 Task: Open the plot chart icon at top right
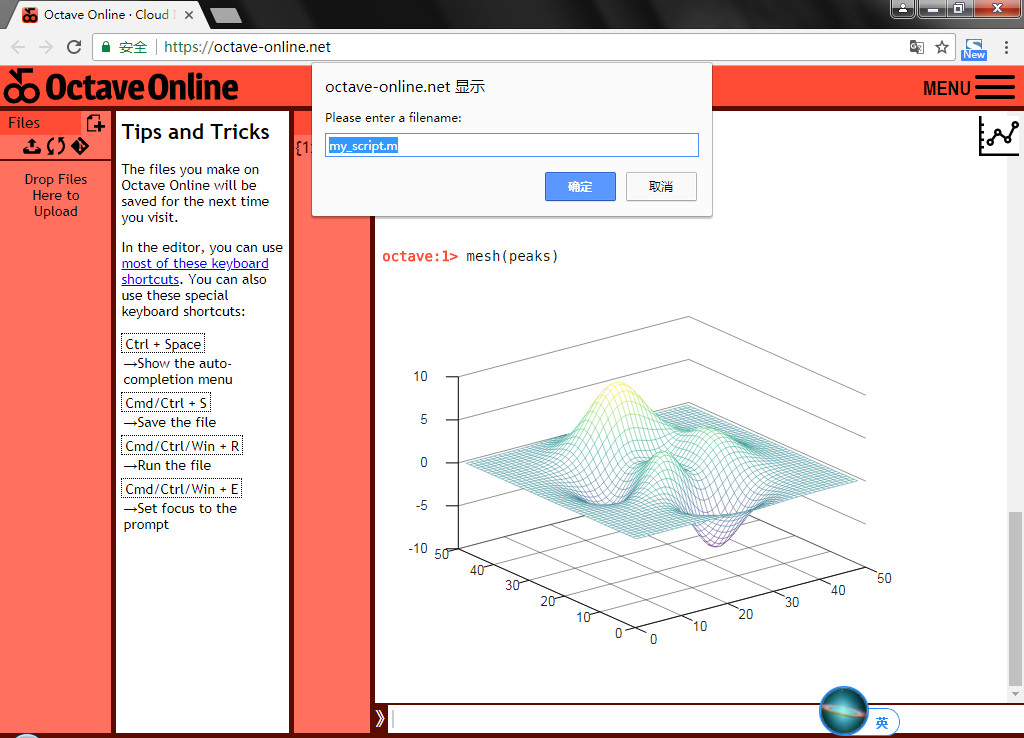(999, 136)
